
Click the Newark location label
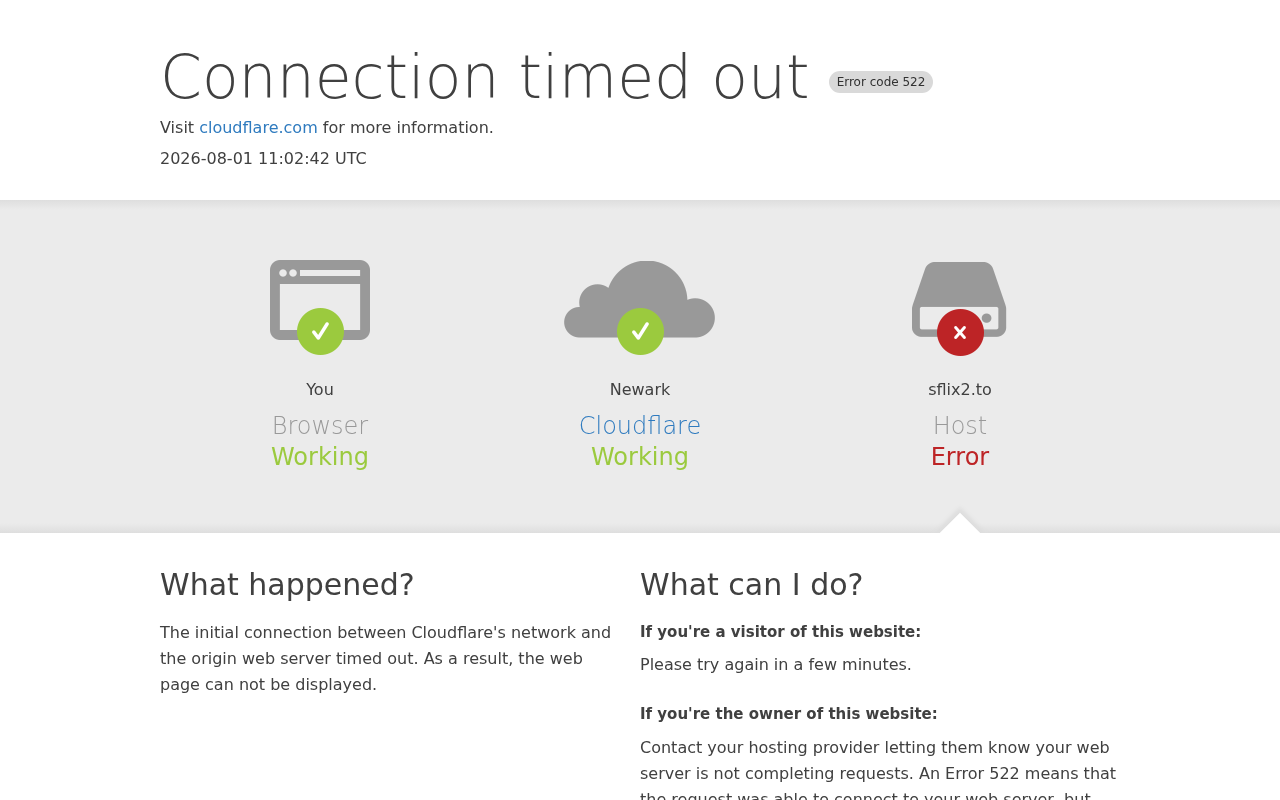coord(640,390)
